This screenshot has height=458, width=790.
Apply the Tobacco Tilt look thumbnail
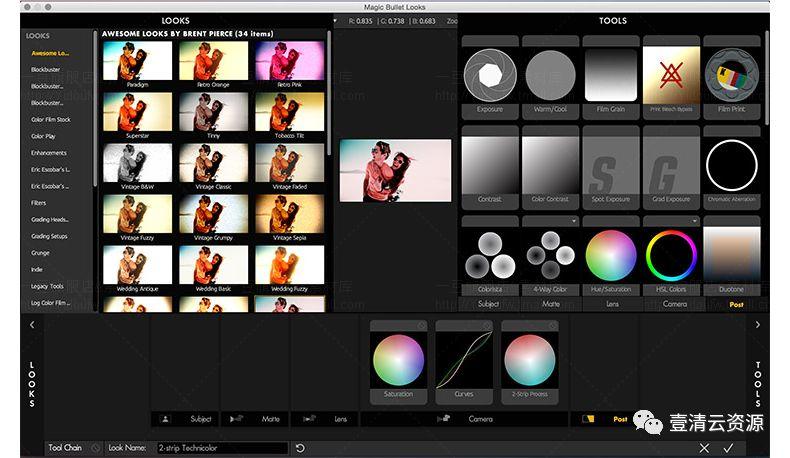point(290,112)
